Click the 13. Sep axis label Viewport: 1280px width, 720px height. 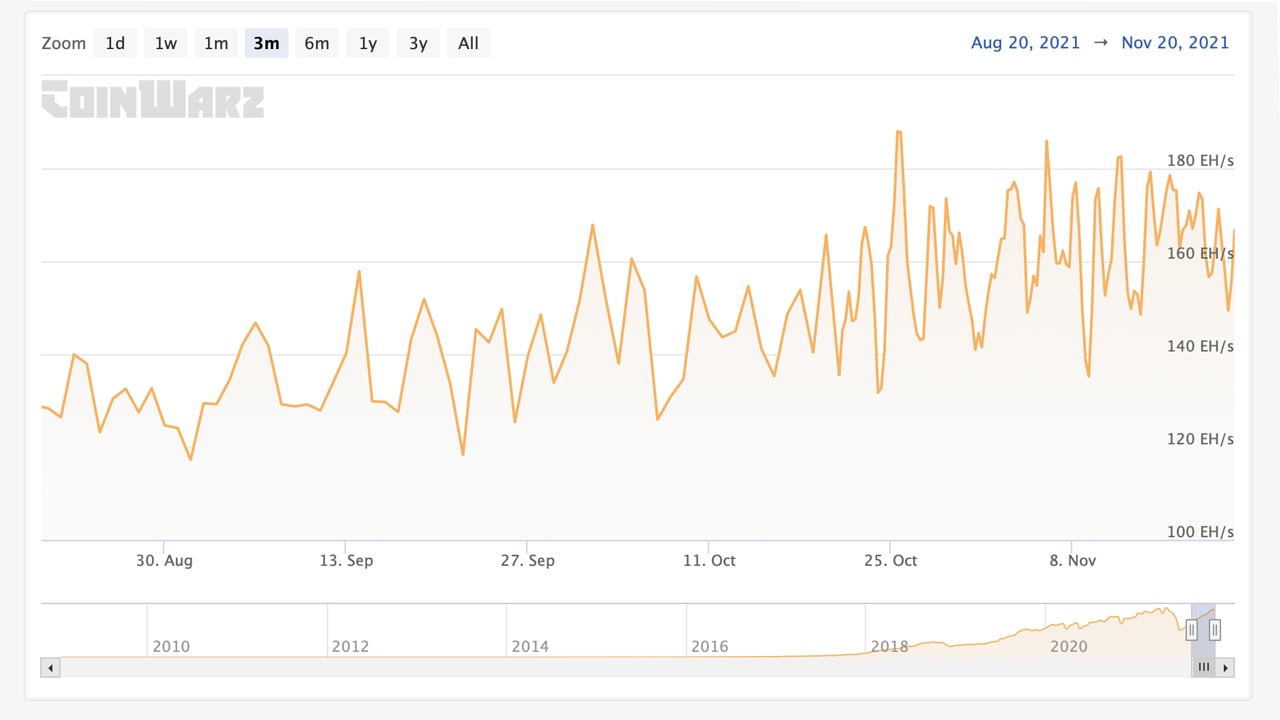(x=346, y=561)
